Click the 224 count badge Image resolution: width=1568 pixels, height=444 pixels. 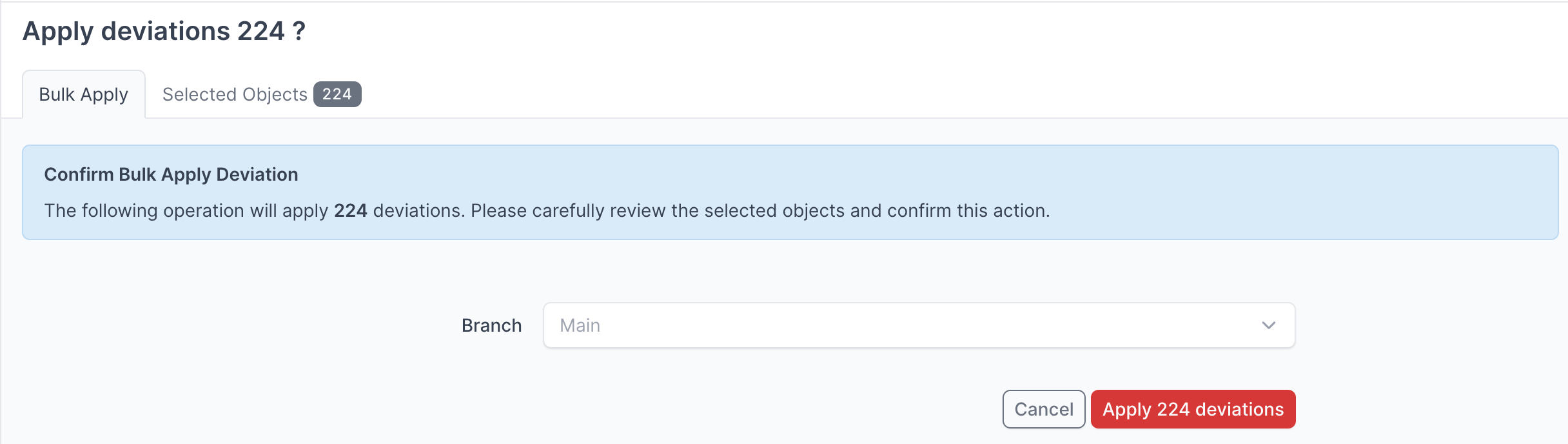337,95
